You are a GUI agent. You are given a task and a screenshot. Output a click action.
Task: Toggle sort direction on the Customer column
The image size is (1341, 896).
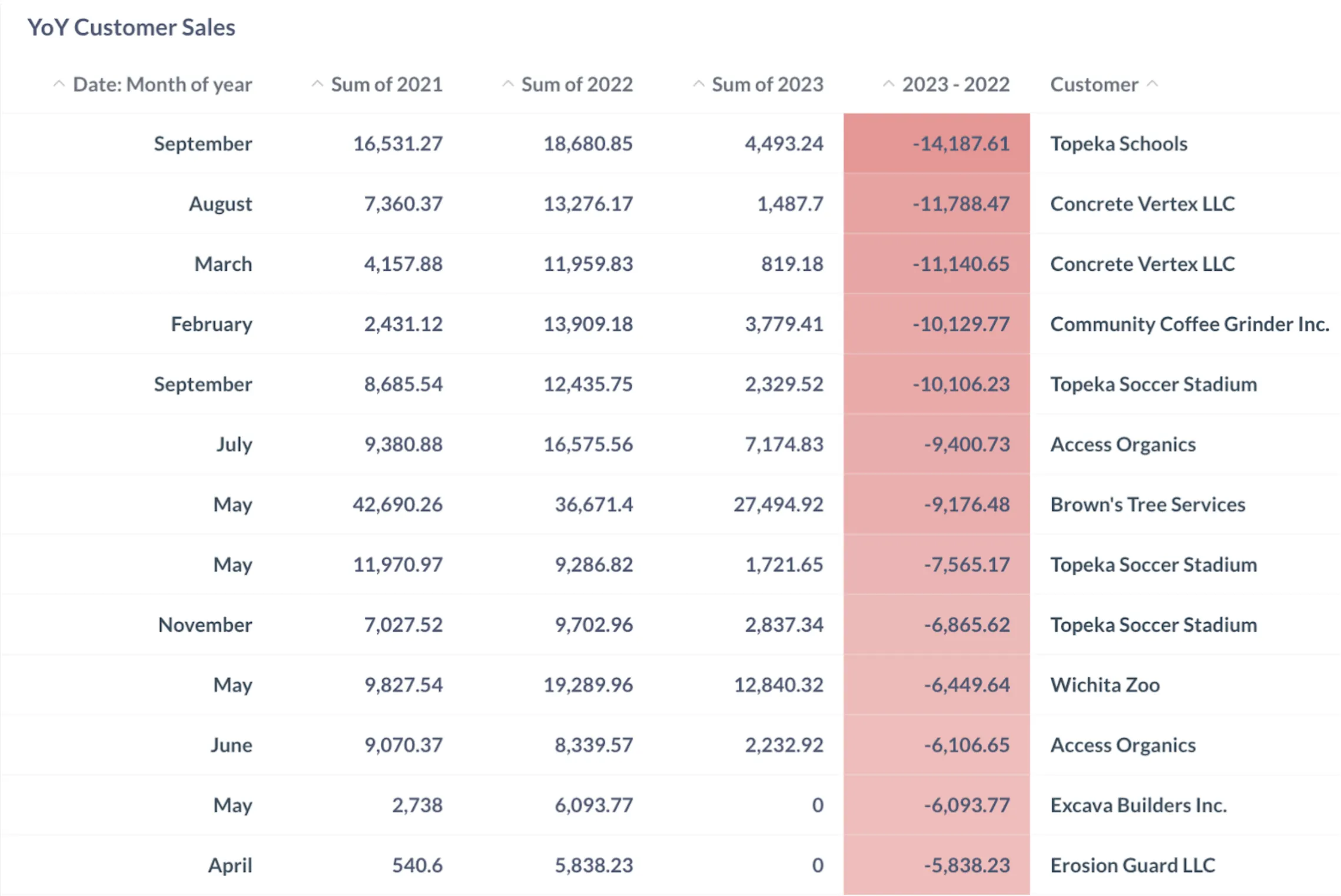tap(1153, 84)
